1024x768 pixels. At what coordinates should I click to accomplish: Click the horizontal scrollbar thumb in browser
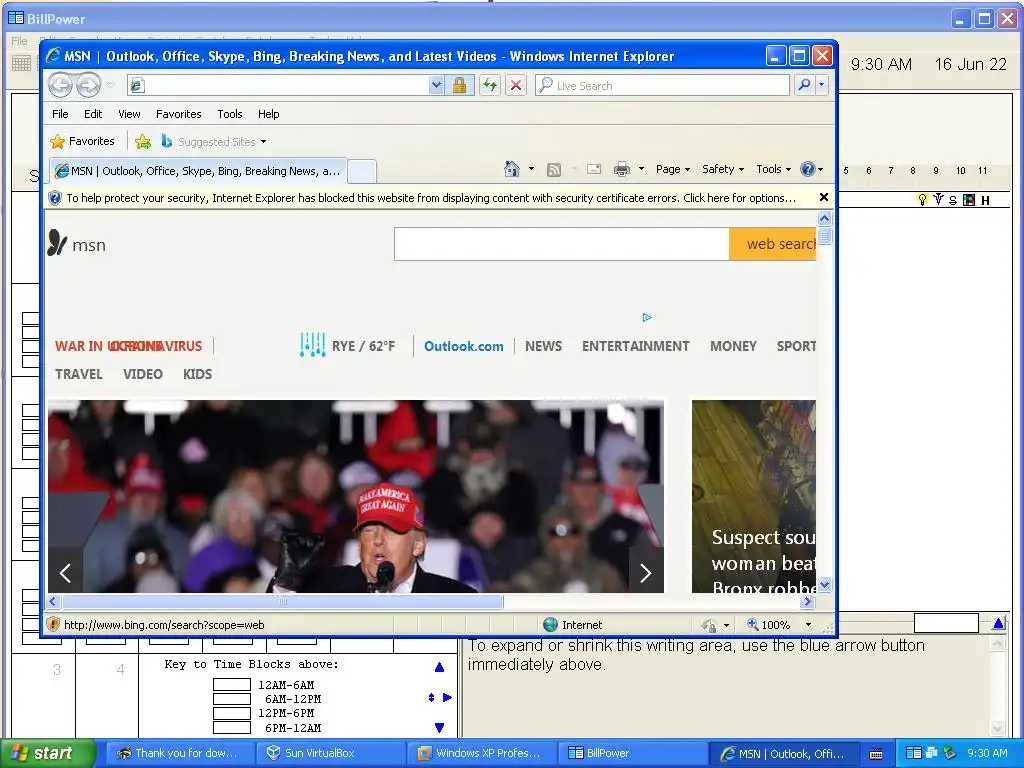(x=282, y=601)
